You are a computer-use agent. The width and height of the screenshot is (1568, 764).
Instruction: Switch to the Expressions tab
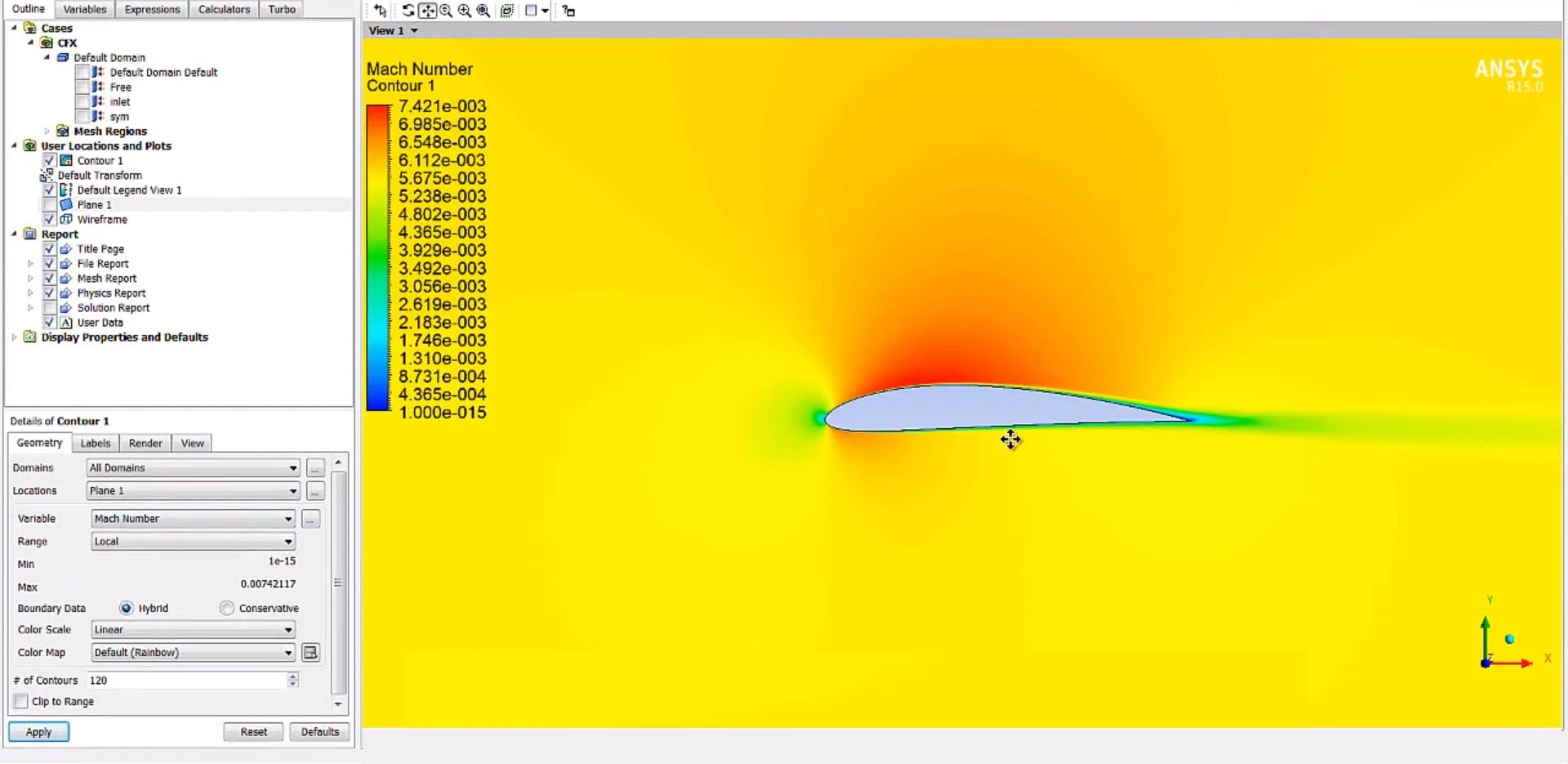pyautogui.click(x=152, y=9)
